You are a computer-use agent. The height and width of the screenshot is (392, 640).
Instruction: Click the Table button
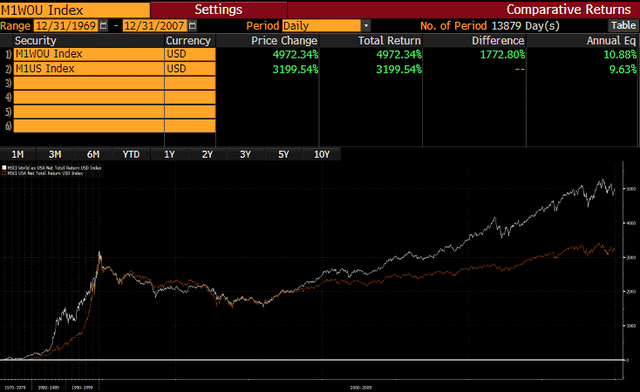623,25
